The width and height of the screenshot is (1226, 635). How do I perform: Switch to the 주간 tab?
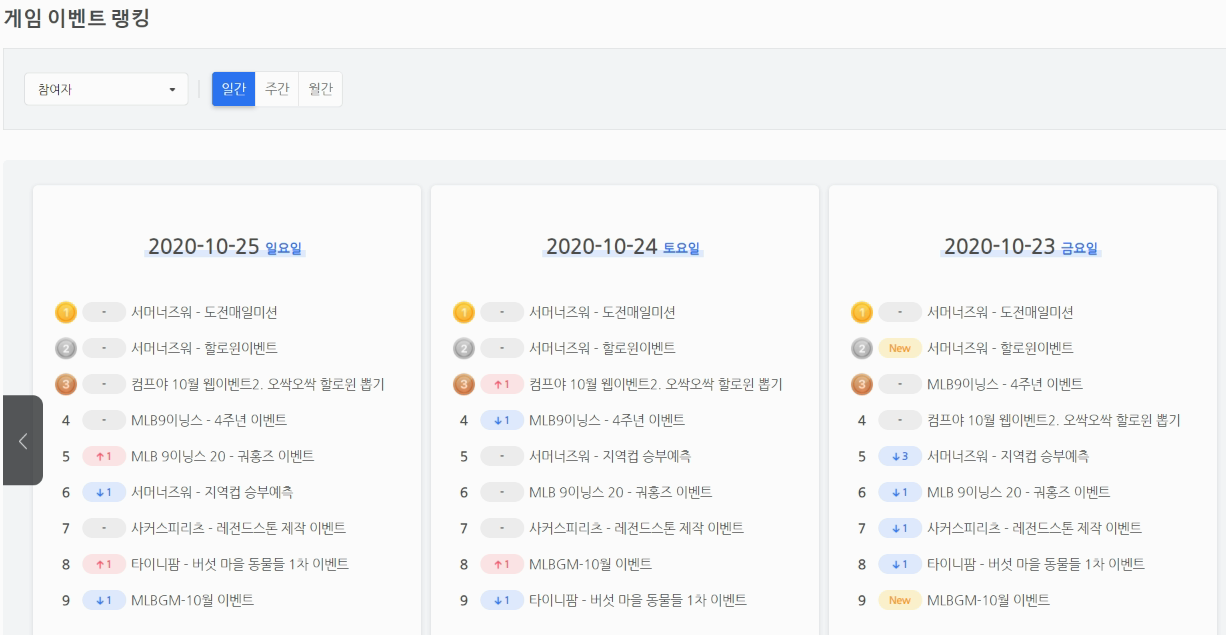coord(277,89)
